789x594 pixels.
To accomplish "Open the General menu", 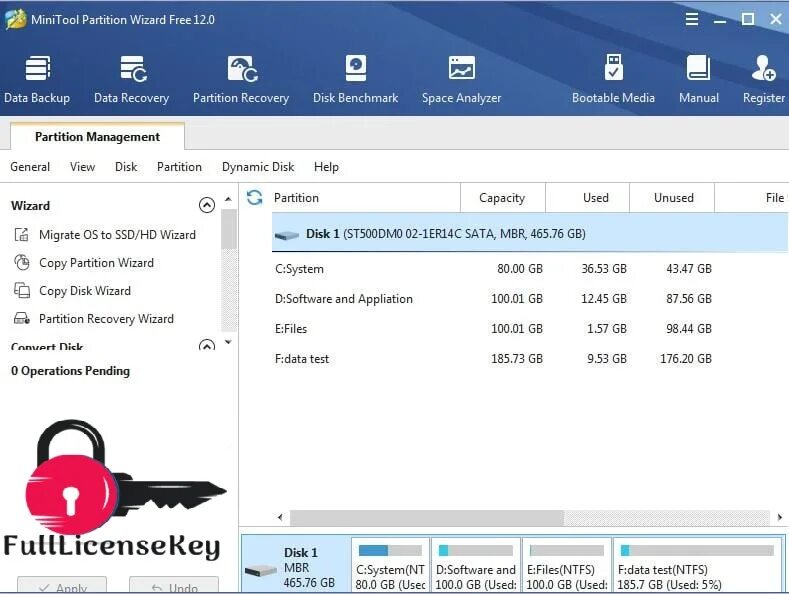I will 30,167.
